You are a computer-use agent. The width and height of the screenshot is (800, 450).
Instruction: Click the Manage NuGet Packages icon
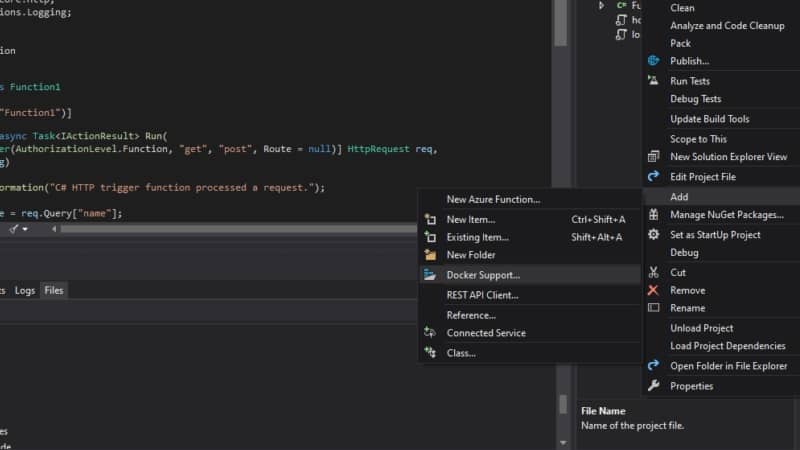(653, 215)
